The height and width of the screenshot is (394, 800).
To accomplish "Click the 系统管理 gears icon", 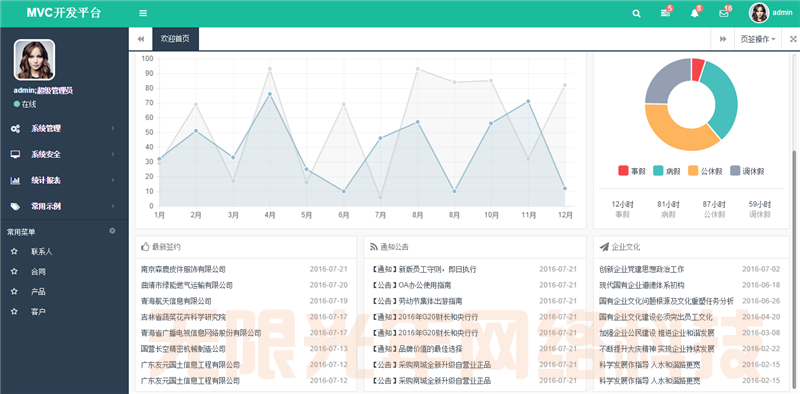I will pyautogui.click(x=15, y=129).
